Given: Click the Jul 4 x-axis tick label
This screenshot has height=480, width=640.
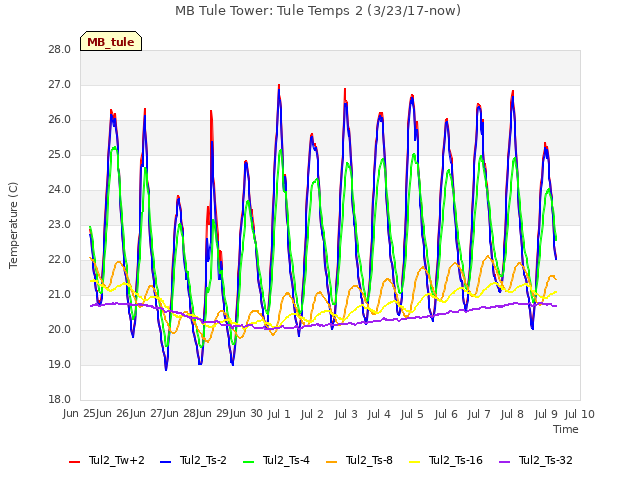Looking at the screenshot, I should [x=379, y=414].
